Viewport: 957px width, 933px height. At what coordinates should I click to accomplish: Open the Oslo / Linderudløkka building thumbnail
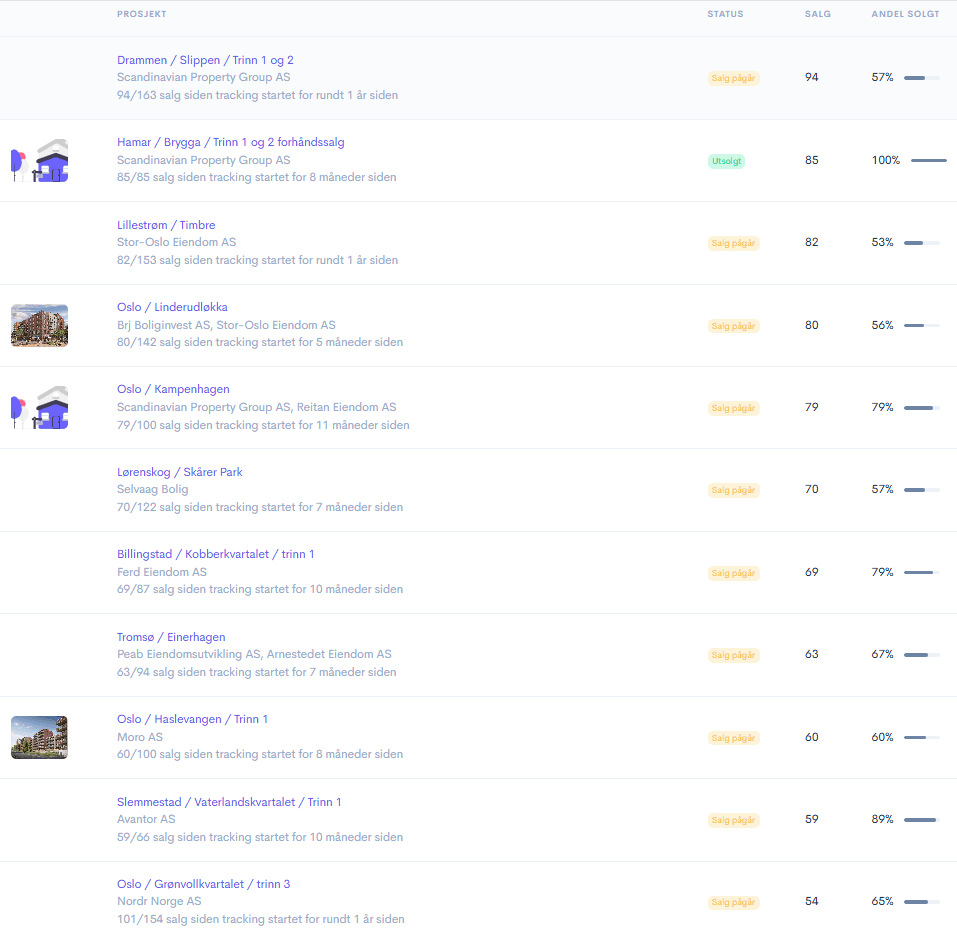(x=40, y=325)
